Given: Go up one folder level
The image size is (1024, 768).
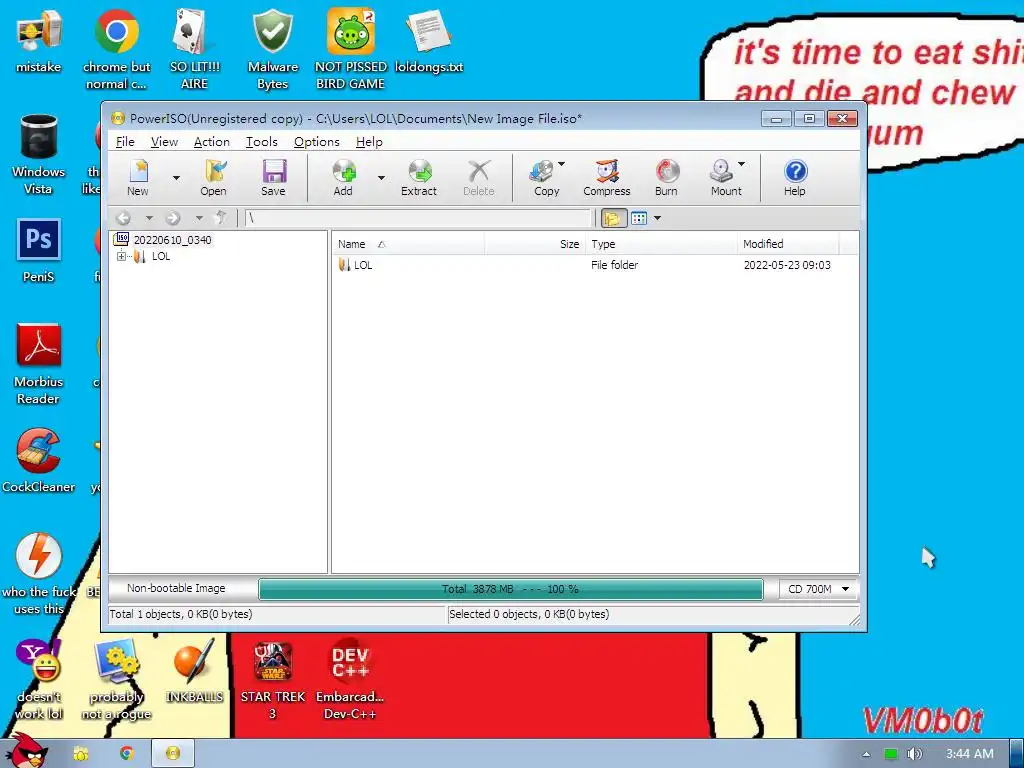Looking at the screenshot, I should [221, 217].
